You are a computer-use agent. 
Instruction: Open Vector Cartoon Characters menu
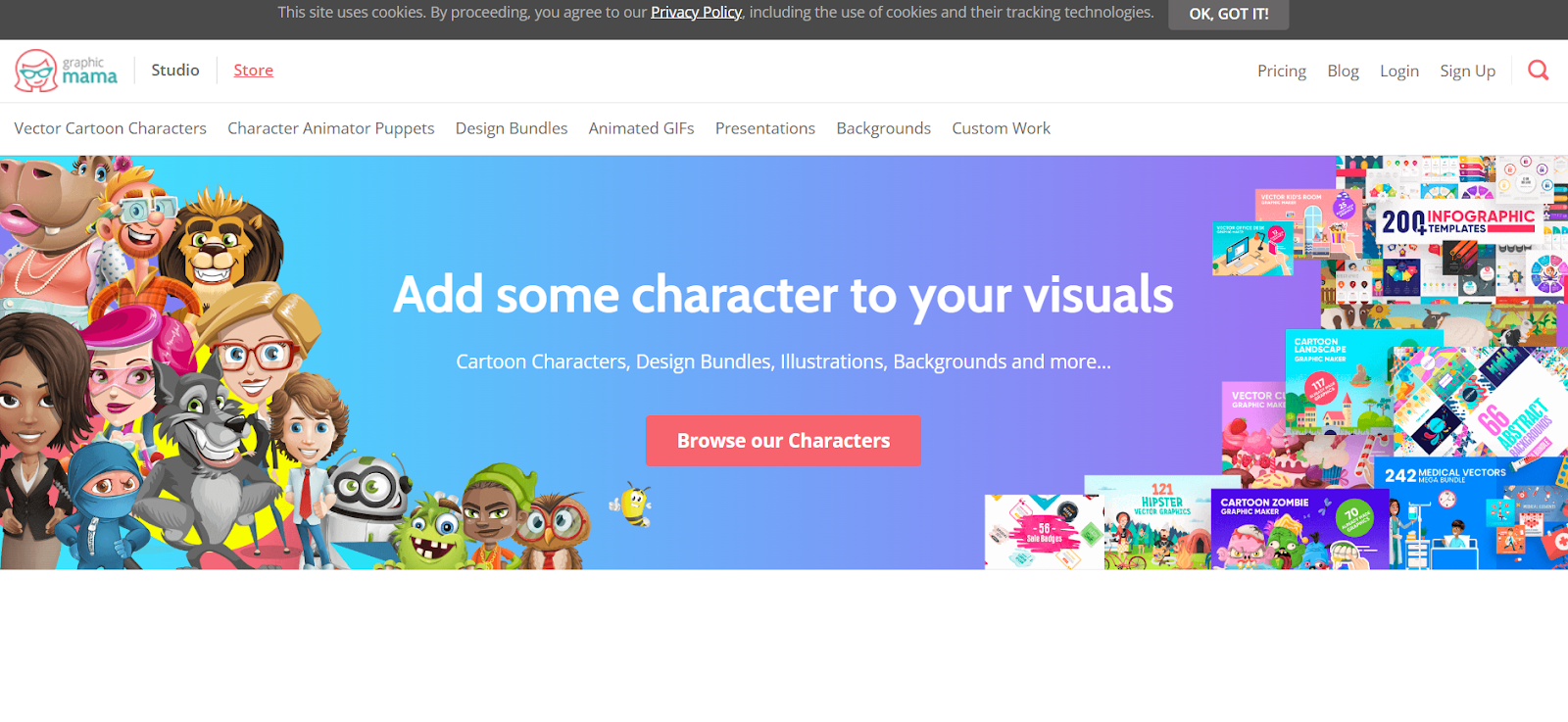pos(110,128)
